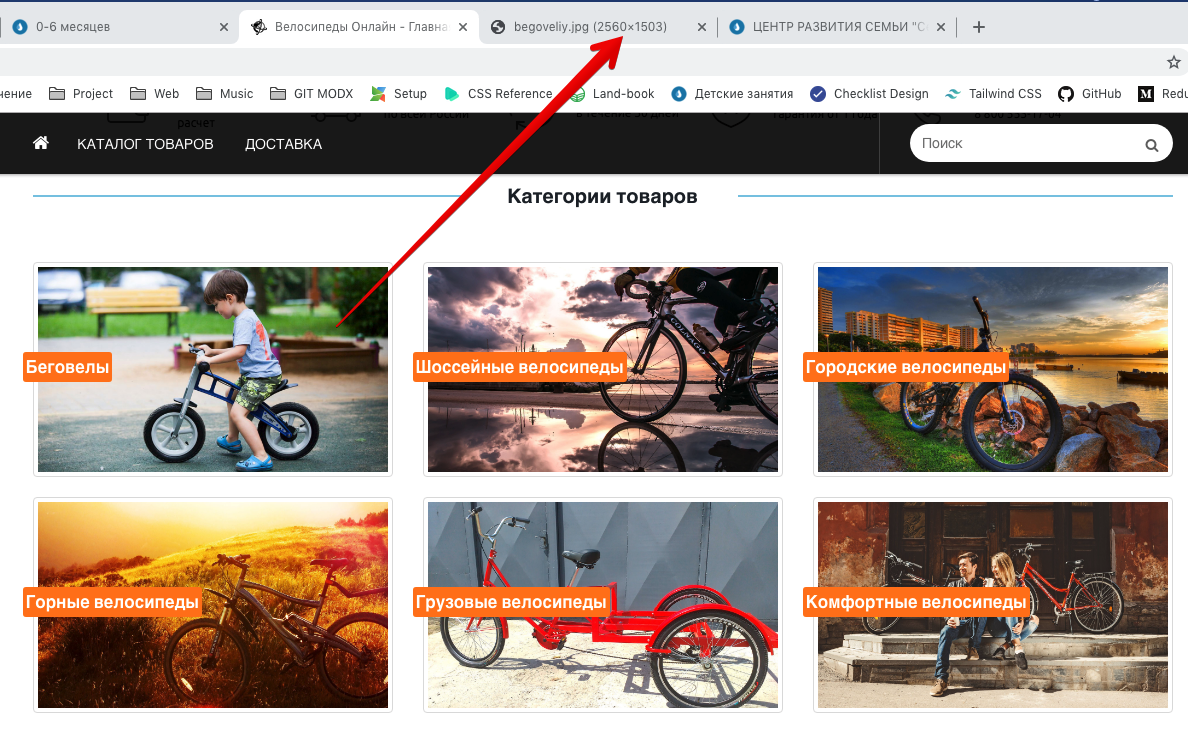Bookmark this page with the star icon
This screenshot has height=735, width=1188.
point(1174,62)
